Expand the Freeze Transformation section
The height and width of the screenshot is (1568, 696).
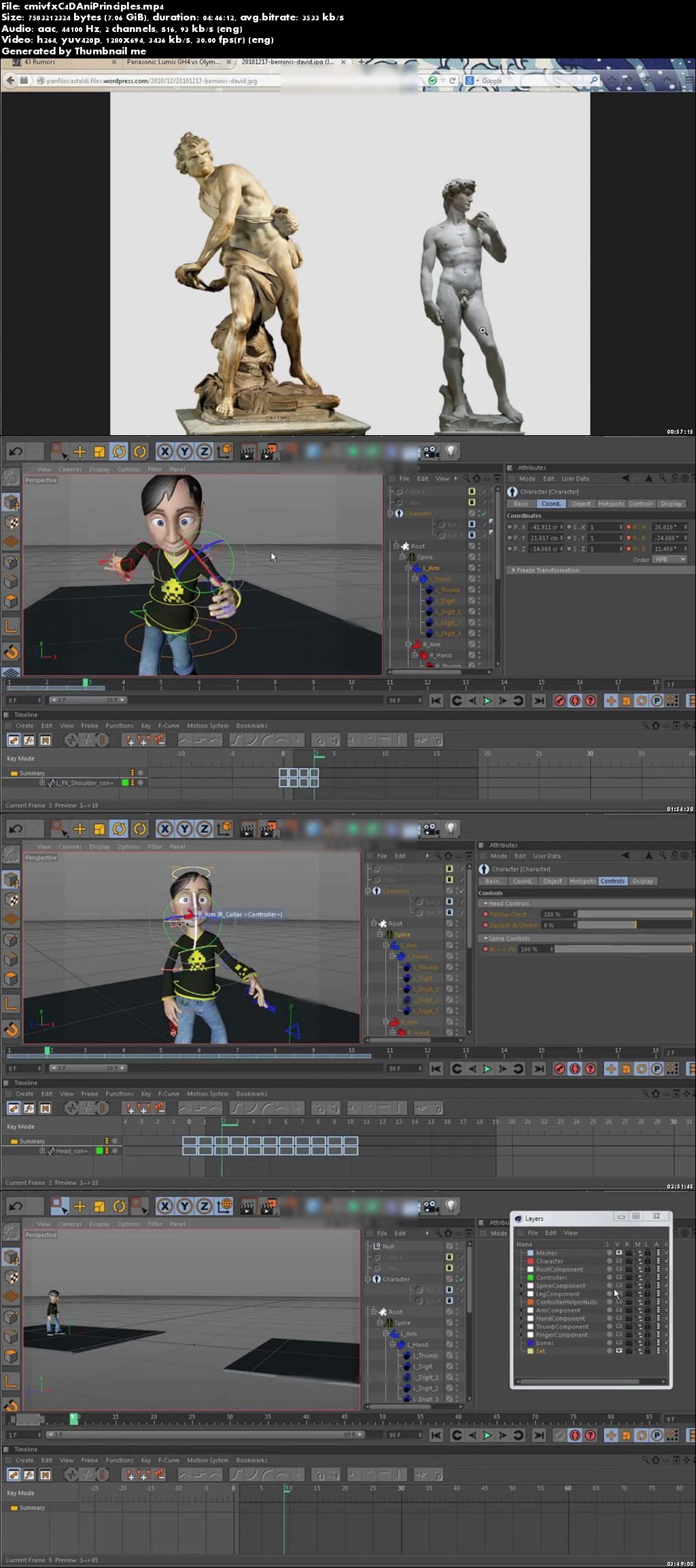pos(548,570)
